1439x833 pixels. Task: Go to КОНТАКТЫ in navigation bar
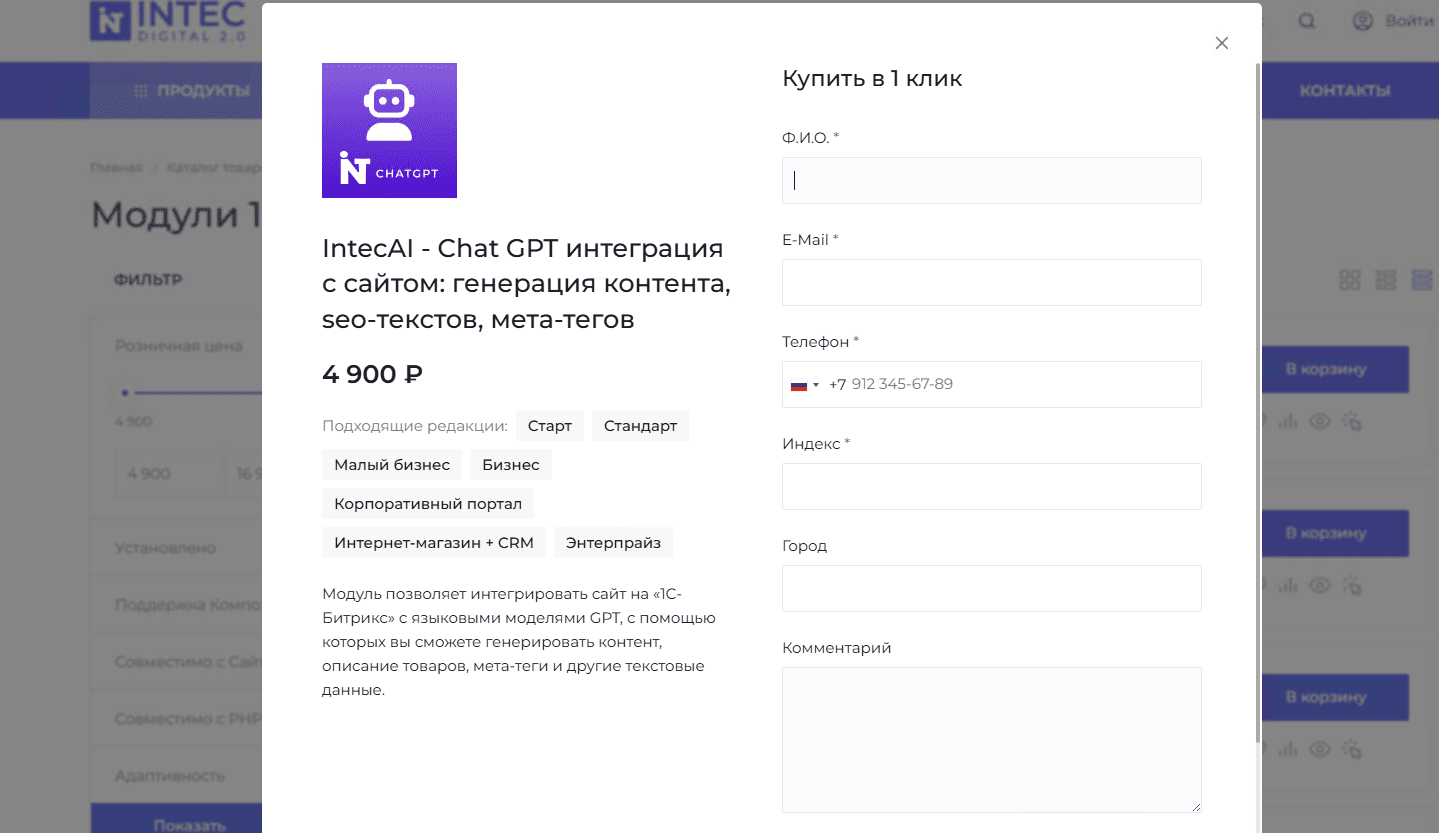coord(1344,91)
